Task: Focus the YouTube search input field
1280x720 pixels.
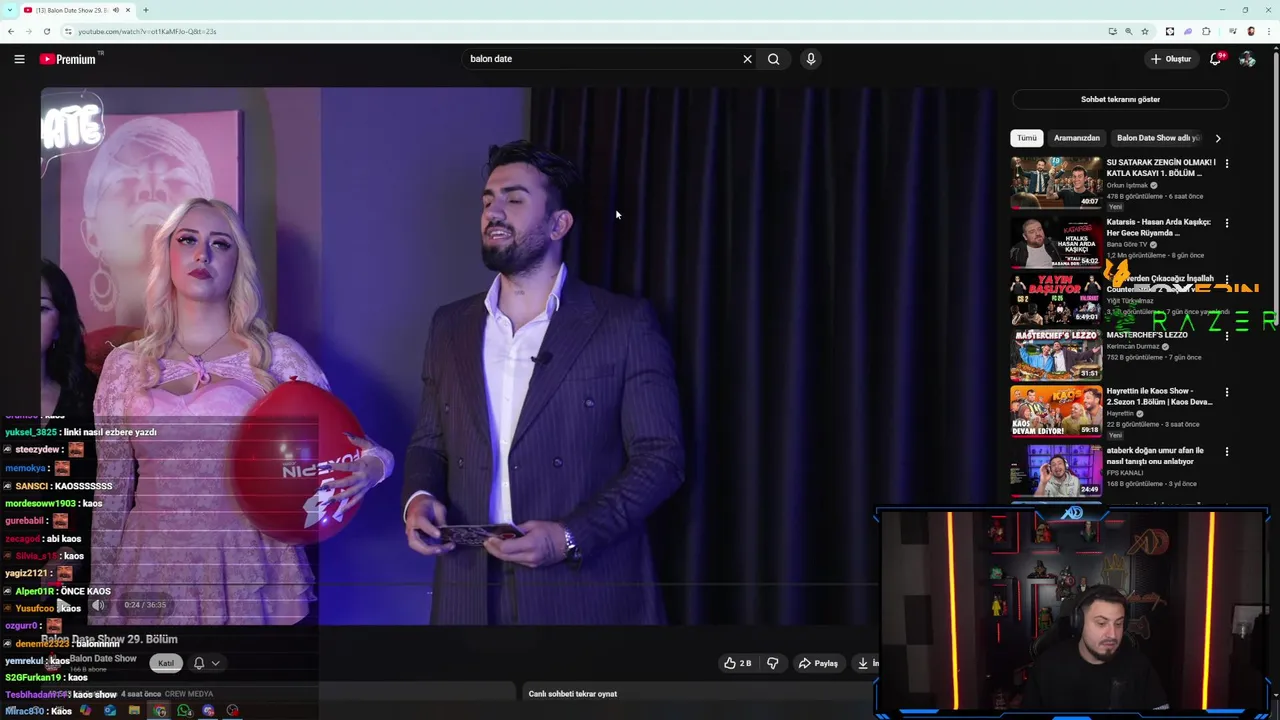Action: (600, 59)
